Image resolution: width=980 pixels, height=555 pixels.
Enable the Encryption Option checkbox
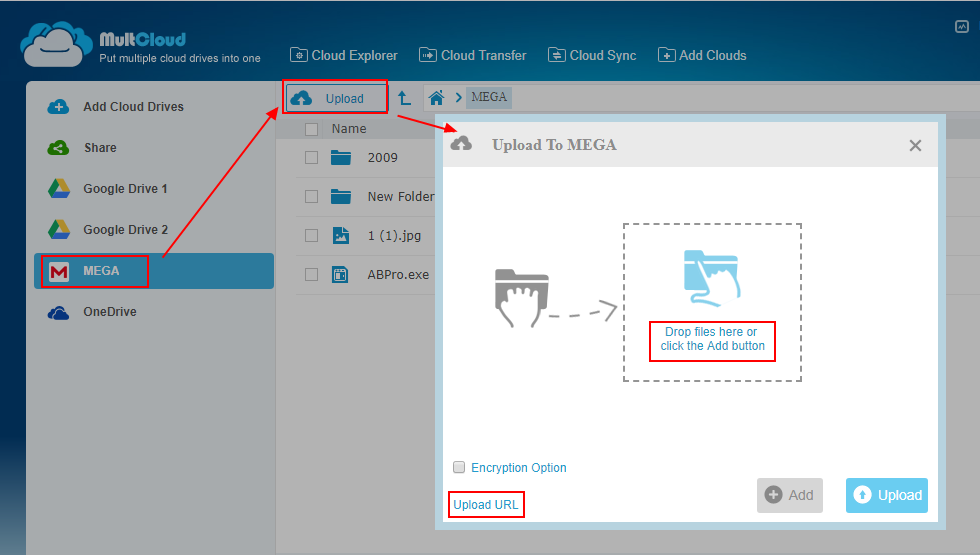coord(459,468)
